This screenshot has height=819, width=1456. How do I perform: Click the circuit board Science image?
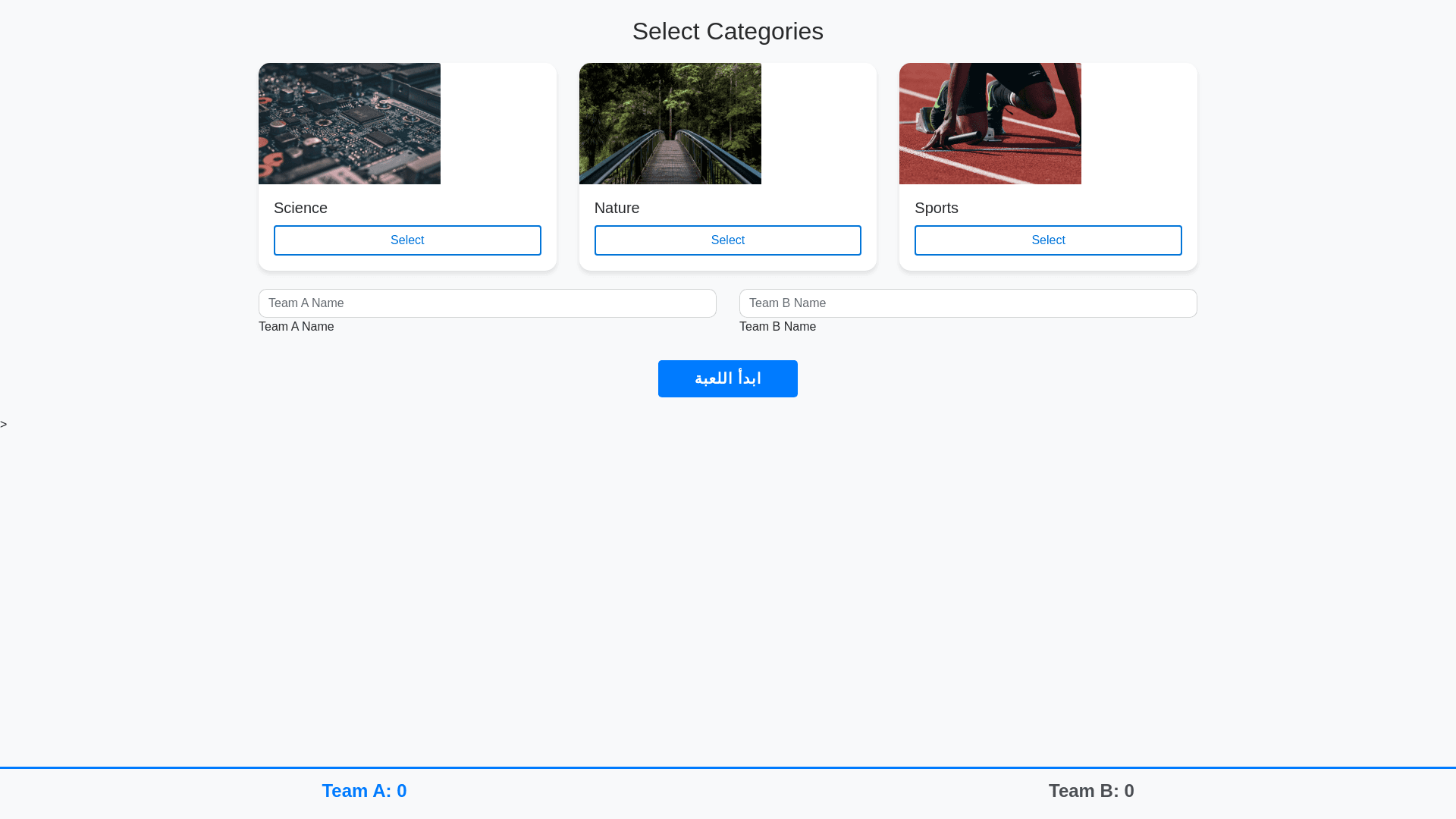pyautogui.click(x=350, y=124)
